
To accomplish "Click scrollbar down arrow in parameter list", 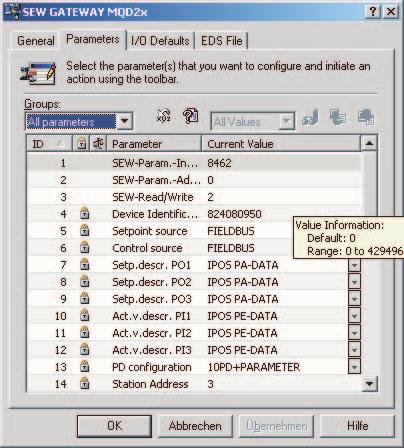I will tap(369, 384).
